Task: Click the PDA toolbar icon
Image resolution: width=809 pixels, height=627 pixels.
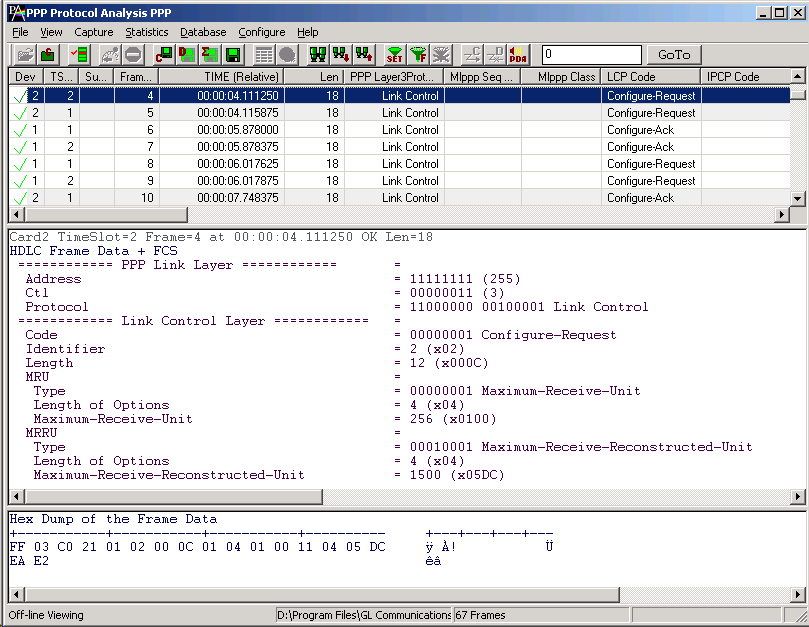Action: (x=518, y=54)
